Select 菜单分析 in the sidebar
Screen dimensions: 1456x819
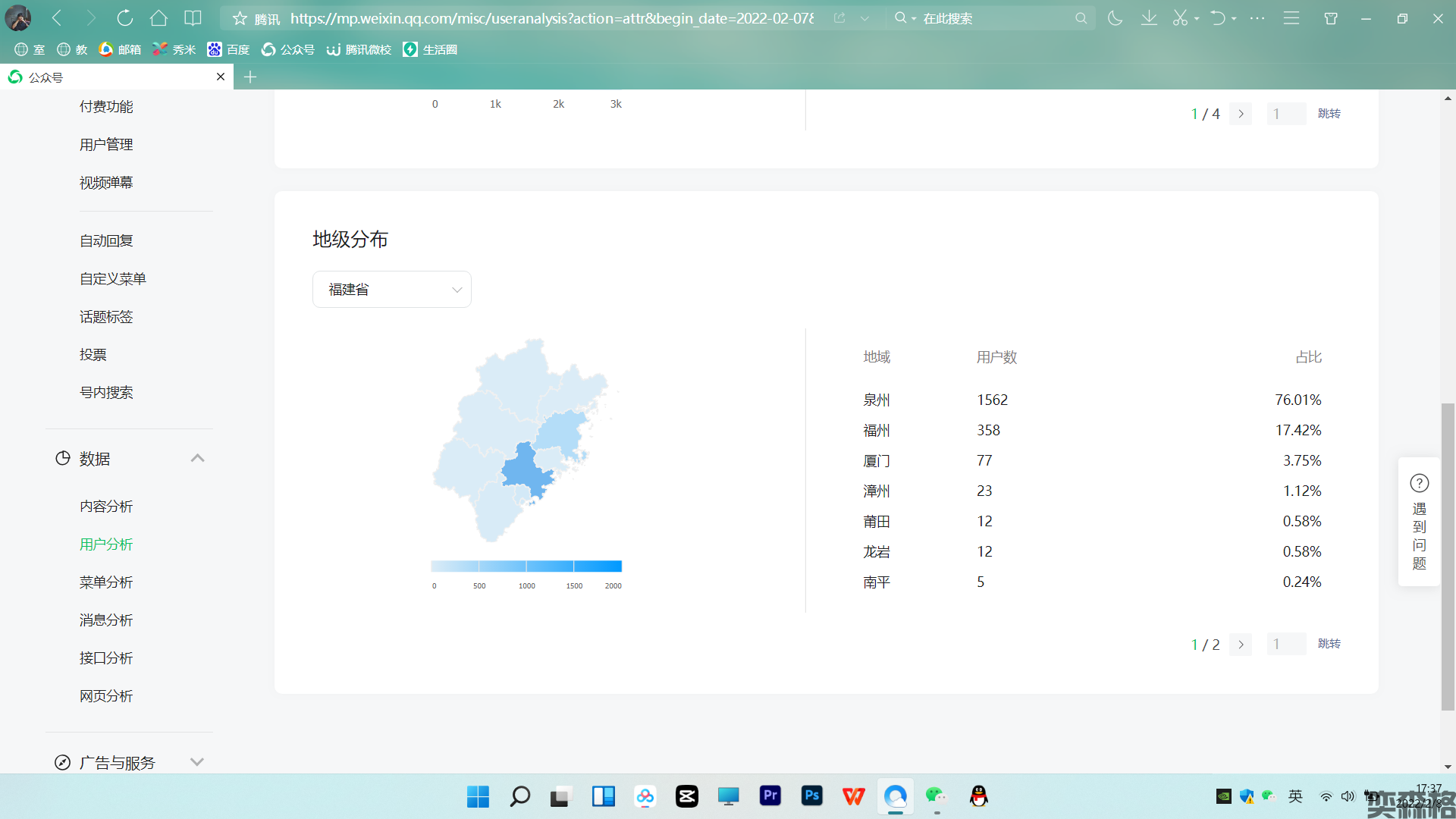pyautogui.click(x=106, y=582)
